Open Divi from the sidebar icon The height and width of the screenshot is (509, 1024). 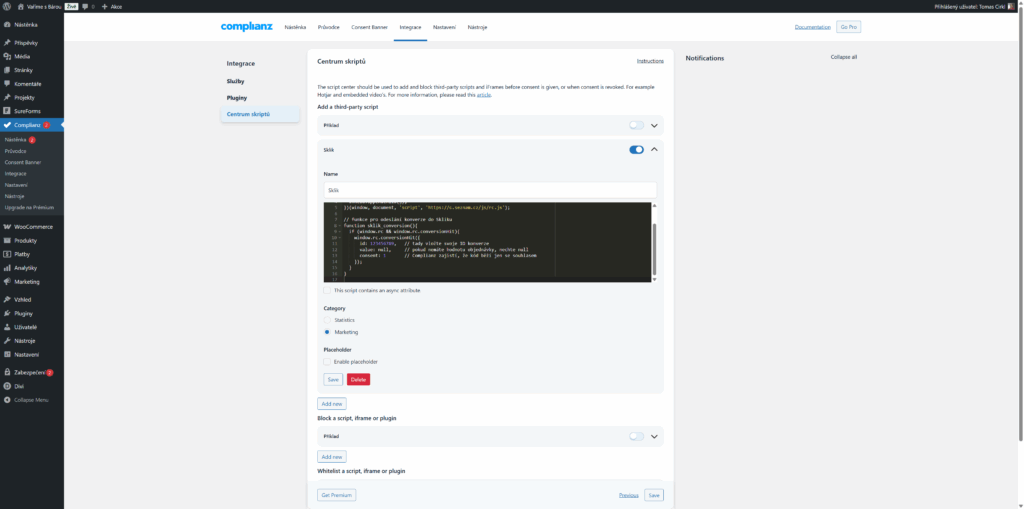click(8, 385)
